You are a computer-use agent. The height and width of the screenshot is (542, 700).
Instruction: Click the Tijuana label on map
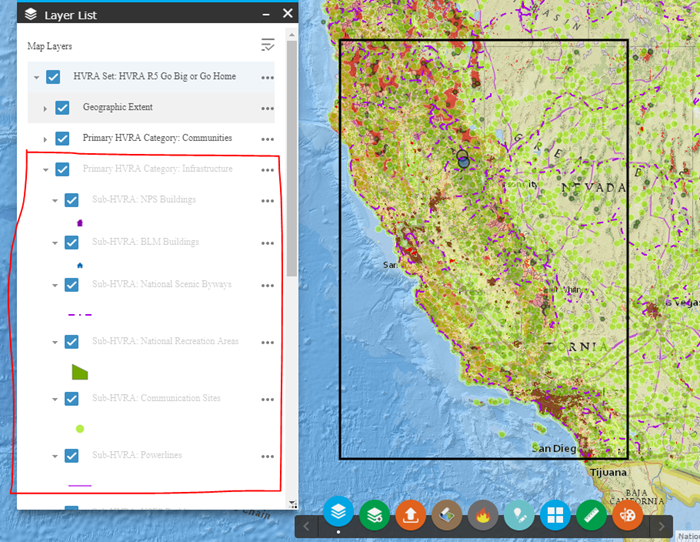click(x=608, y=472)
